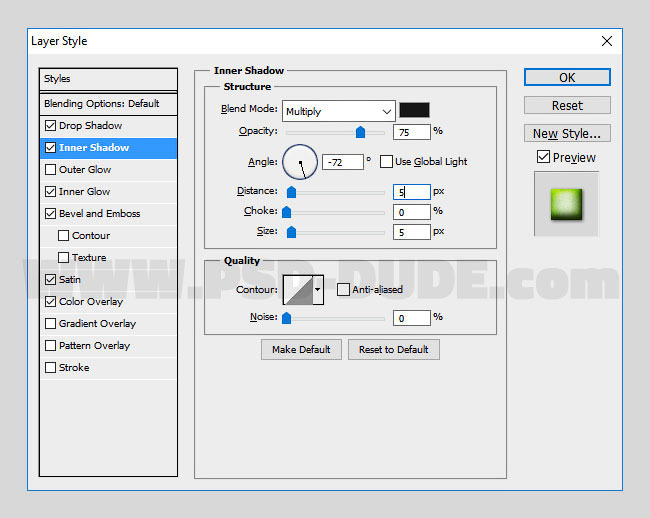Select the Gradient Overlay effect label

point(97,323)
